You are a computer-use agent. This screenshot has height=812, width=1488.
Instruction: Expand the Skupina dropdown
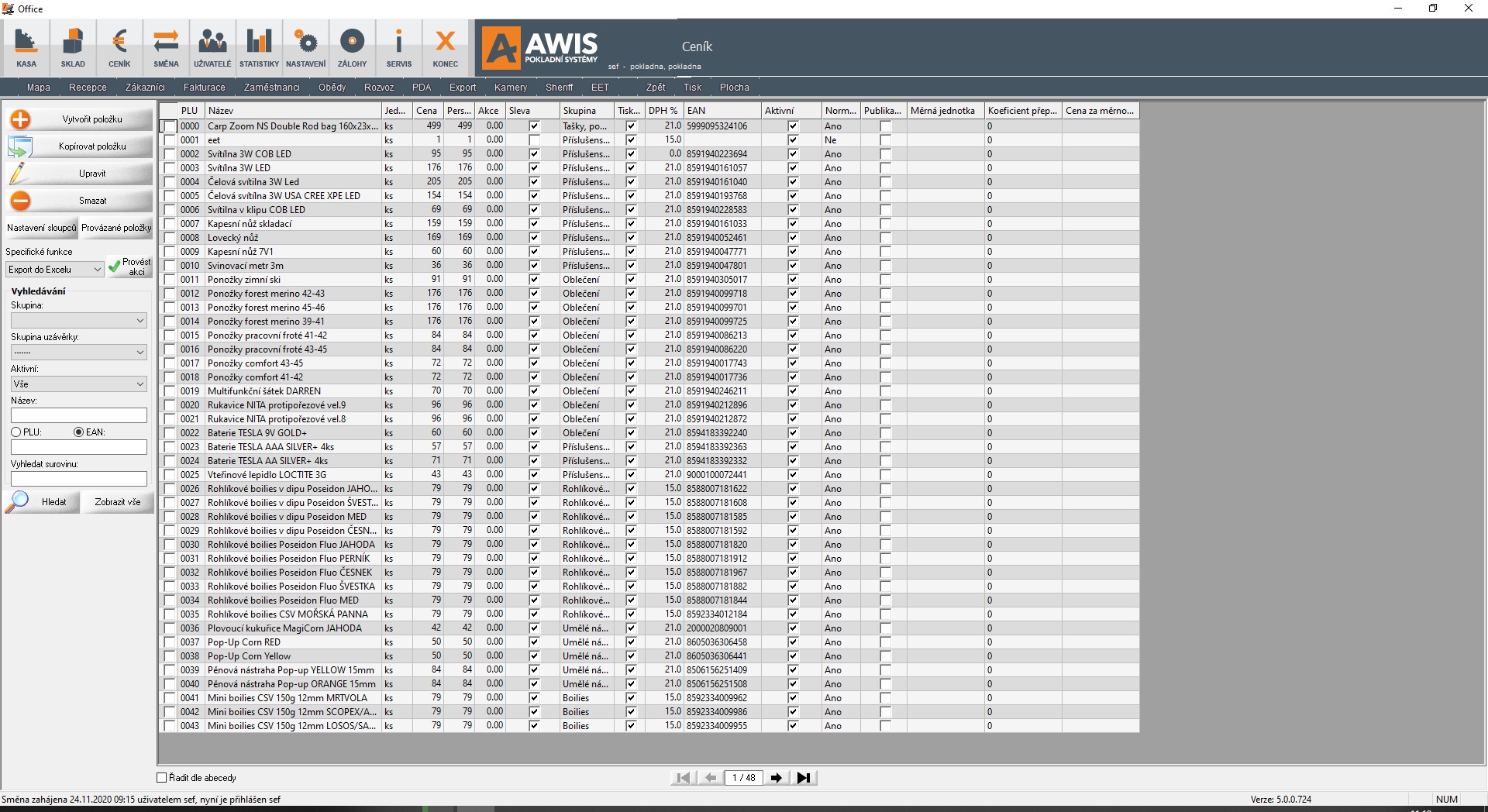(x=78, y=321)
